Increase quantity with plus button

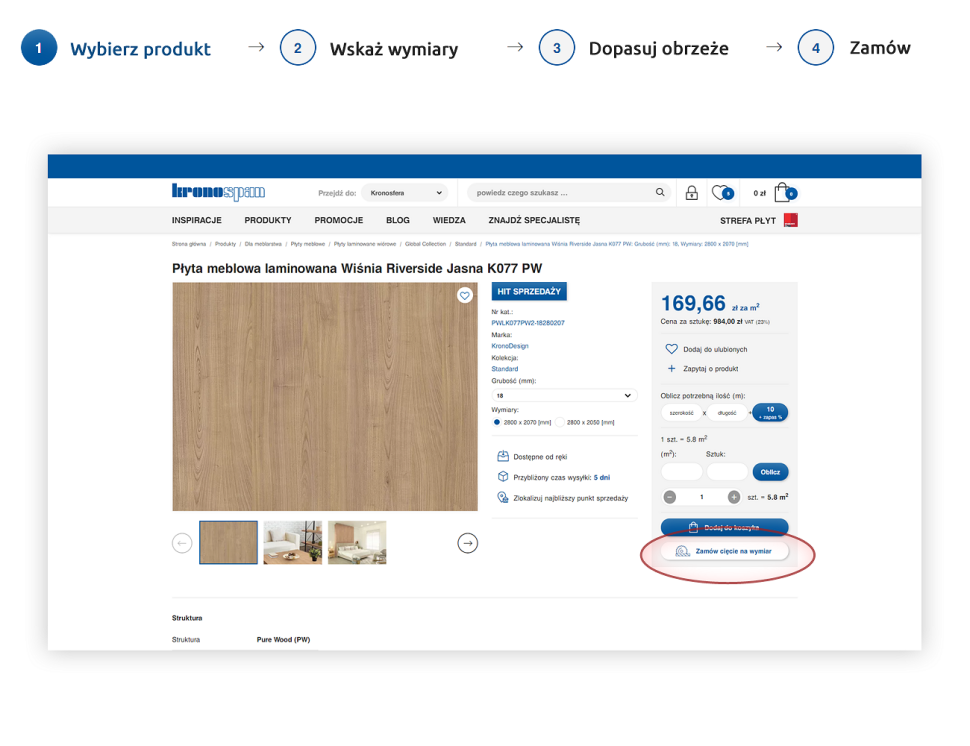pos(734,497)
